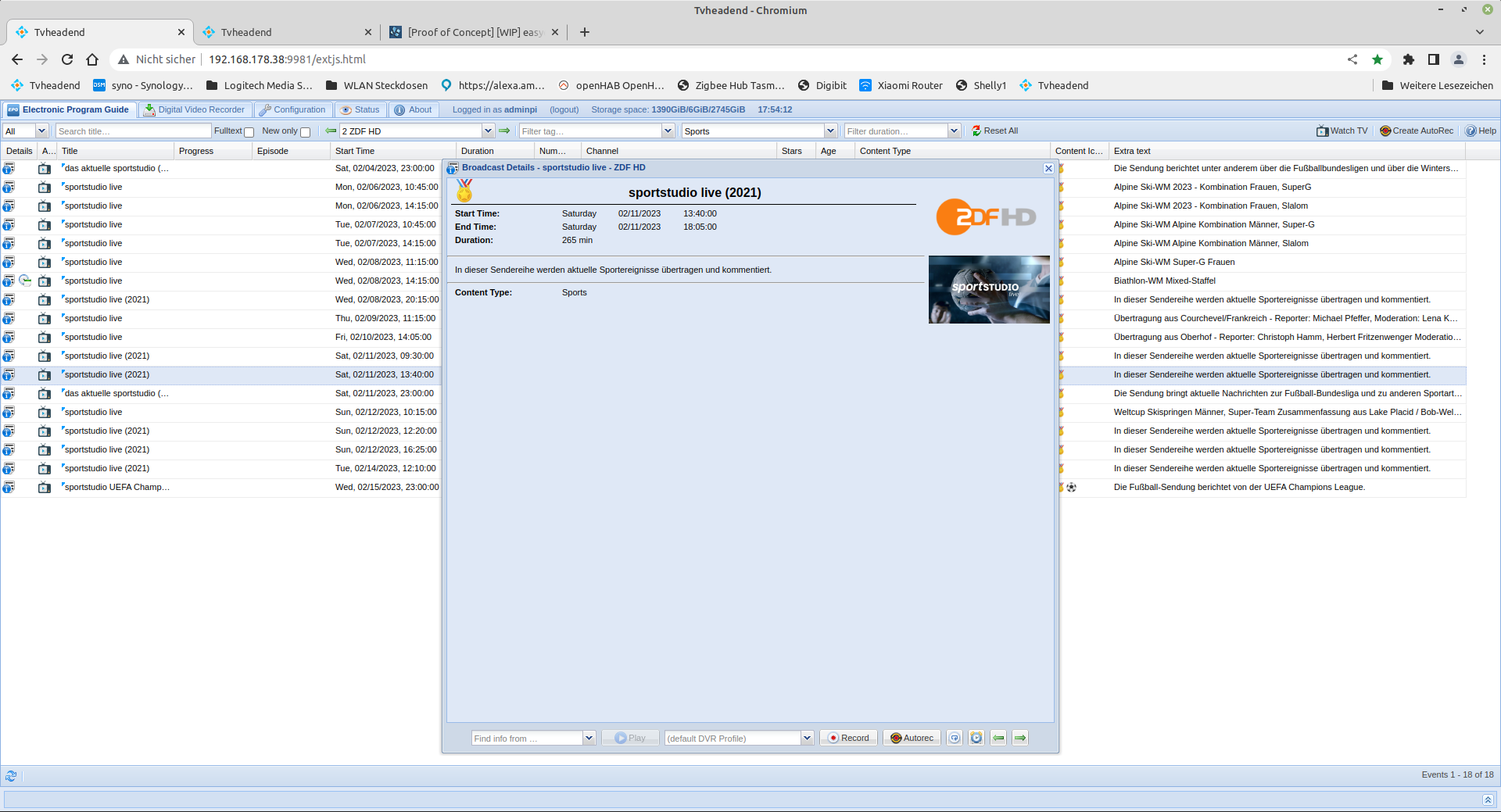Image resolution: width=1501 pixels, height=812 pixels.
Task: Click the Watch TV button
Action: (x=1342, y=131)
